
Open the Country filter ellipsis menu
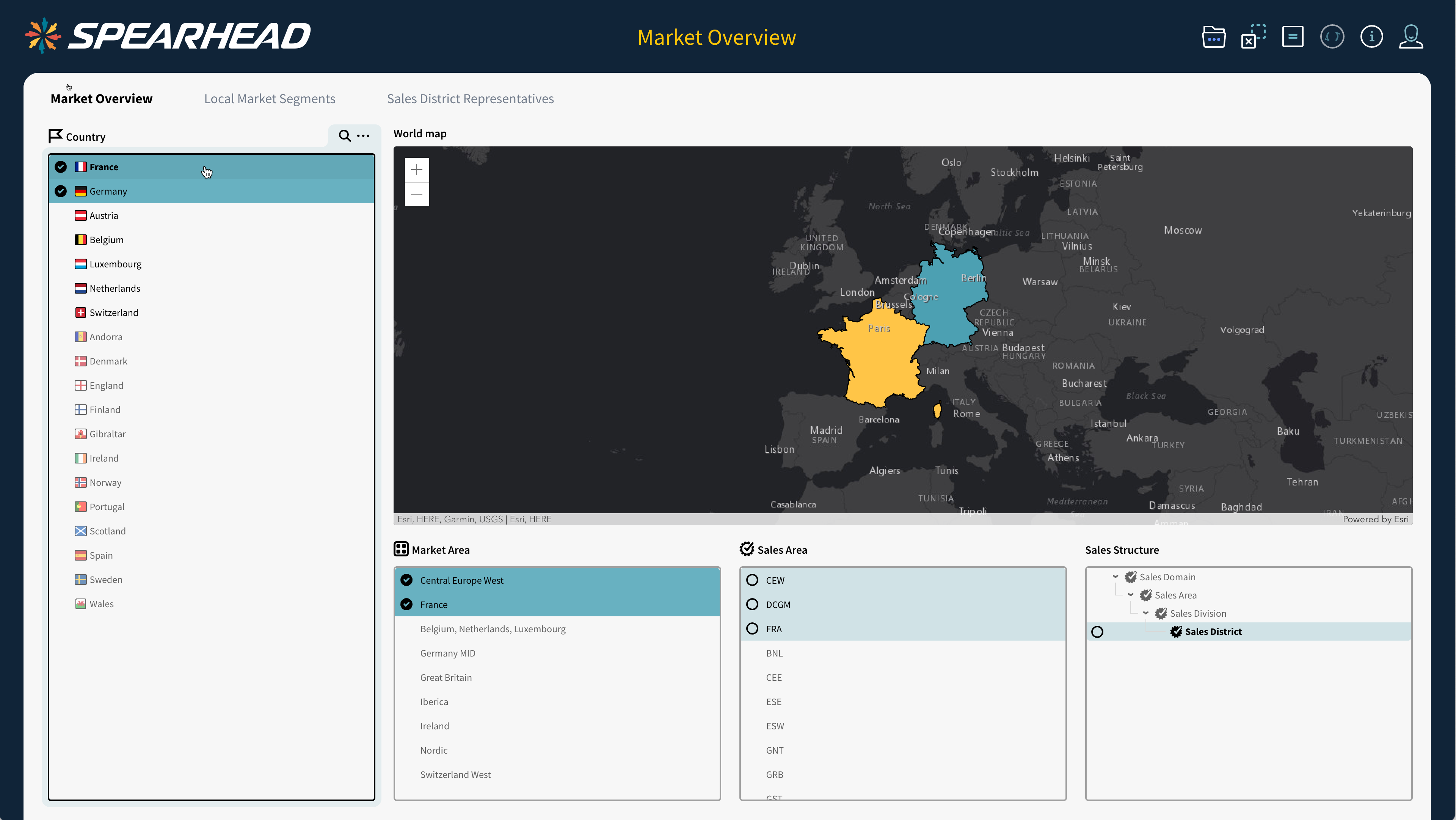(x=364, y=136)
